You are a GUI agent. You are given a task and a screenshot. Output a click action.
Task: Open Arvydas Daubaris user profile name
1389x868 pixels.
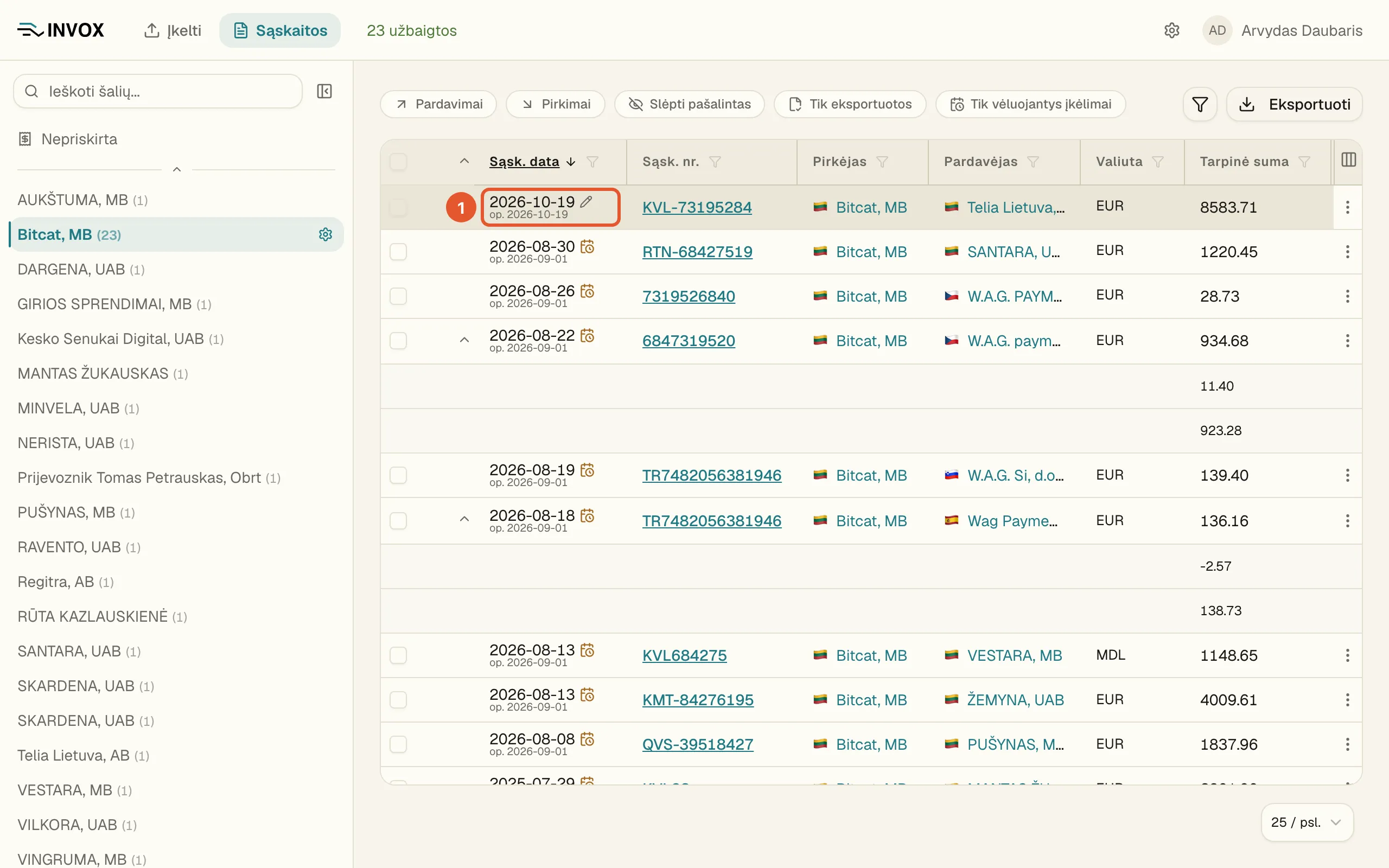(1302, 30)
